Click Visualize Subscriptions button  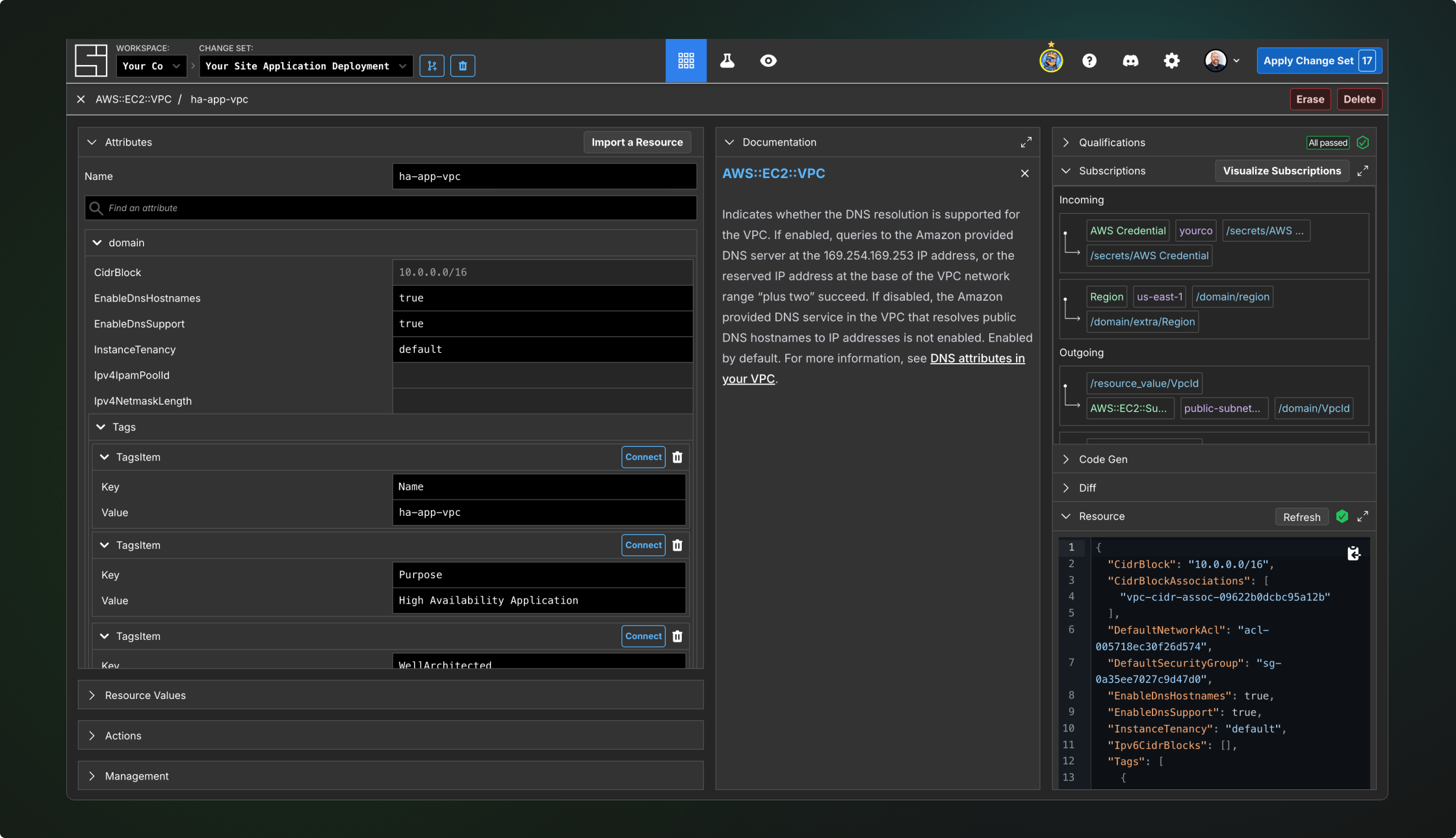pyautogui.click(x=1282, y=171)
